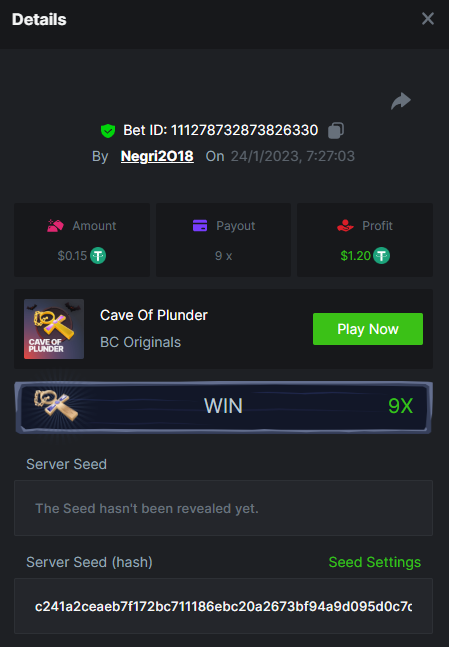
Task: Click the green 9X multiplier
Action: point(400,406)
